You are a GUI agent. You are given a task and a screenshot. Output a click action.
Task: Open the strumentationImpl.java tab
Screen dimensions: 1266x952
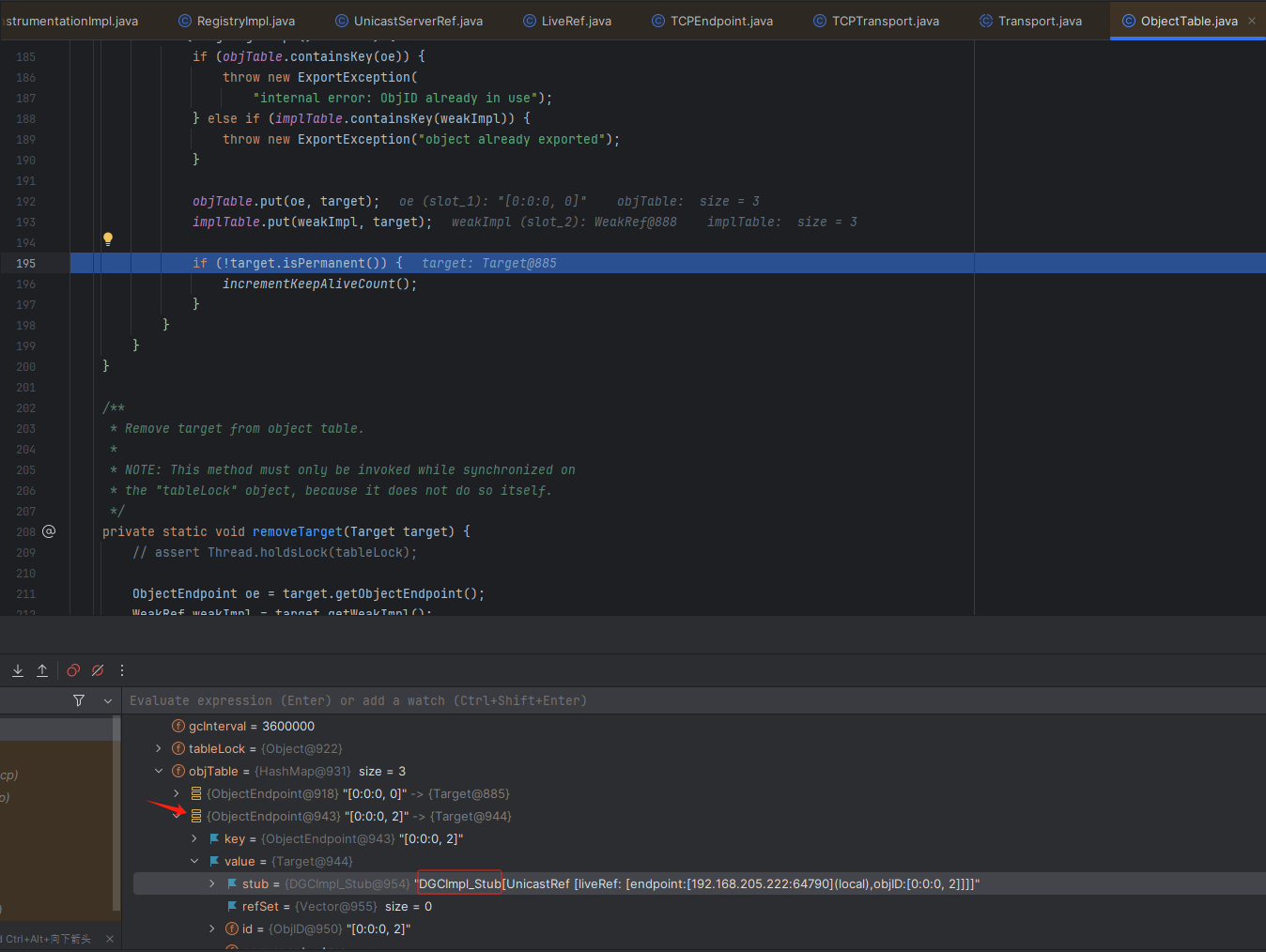pos(71,21)
